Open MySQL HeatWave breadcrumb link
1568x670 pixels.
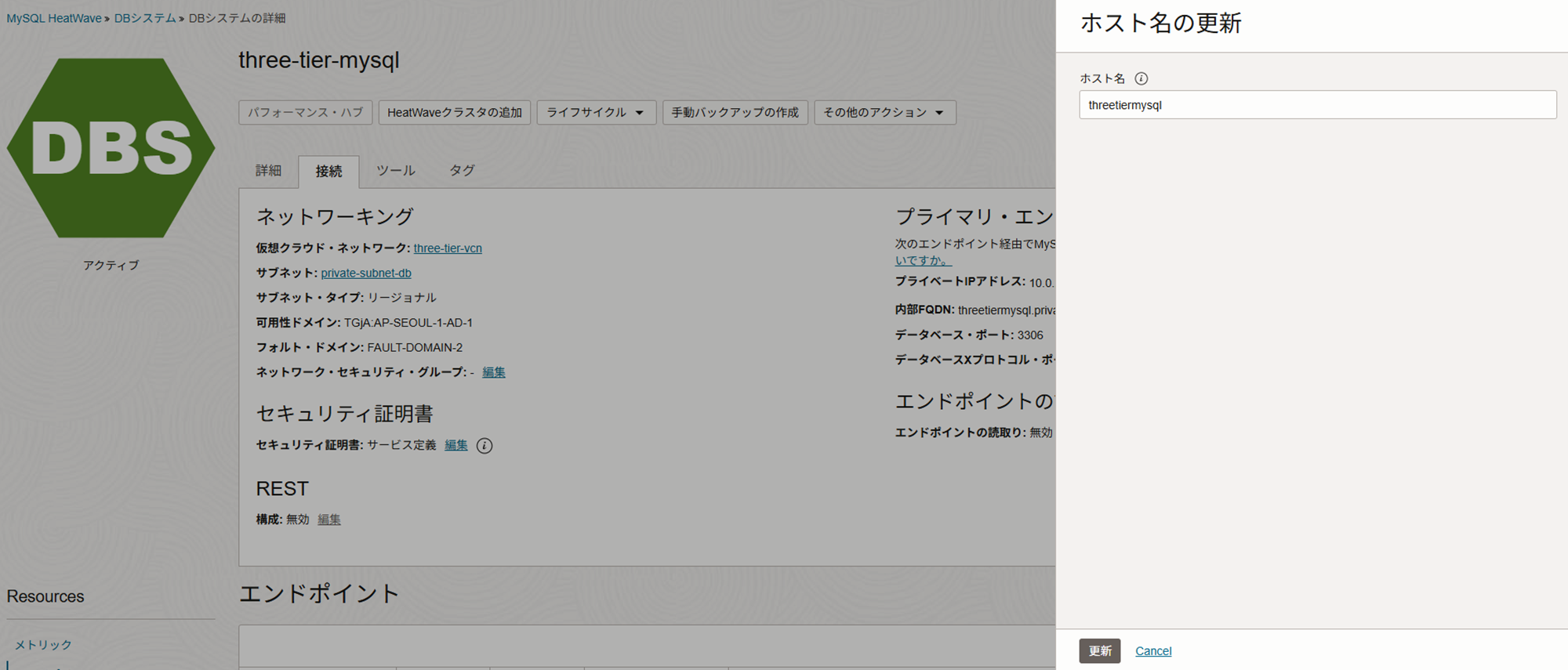click(x=54, y=18)
